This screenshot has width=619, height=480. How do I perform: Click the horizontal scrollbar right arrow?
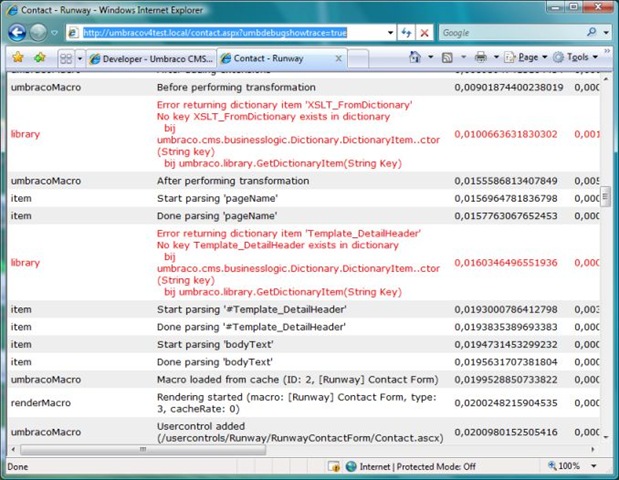[x=593, y=449]
